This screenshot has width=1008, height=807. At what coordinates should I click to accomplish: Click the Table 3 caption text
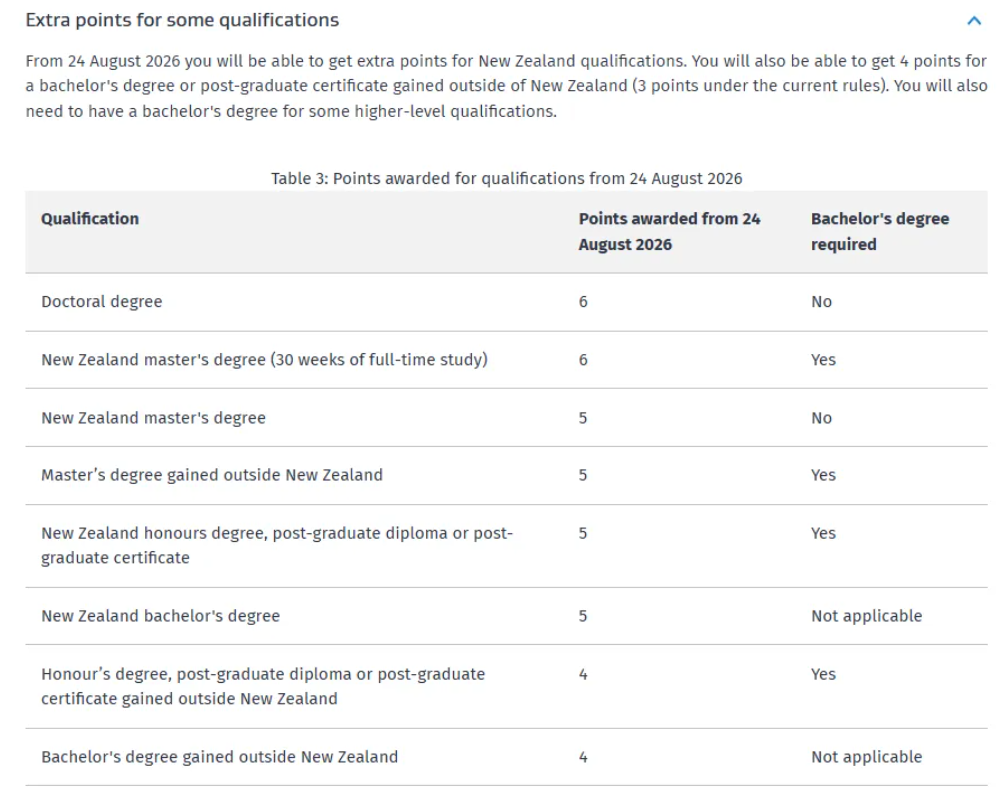pos(507,179)
